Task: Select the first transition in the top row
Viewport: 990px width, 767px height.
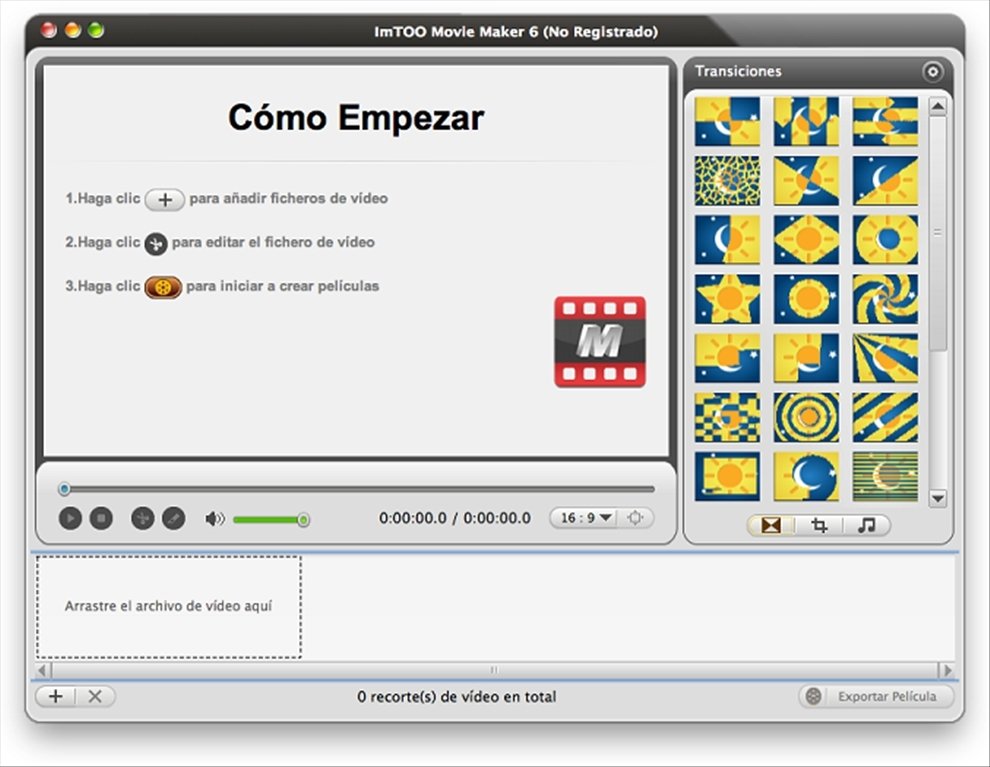Action: [727, 121]
